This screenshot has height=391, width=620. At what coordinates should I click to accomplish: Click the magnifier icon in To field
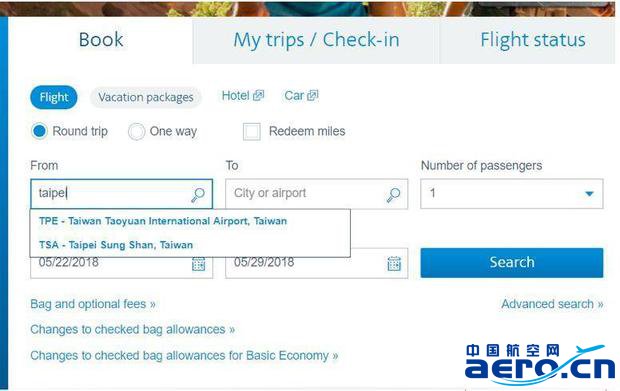click(x=393, y=195)
